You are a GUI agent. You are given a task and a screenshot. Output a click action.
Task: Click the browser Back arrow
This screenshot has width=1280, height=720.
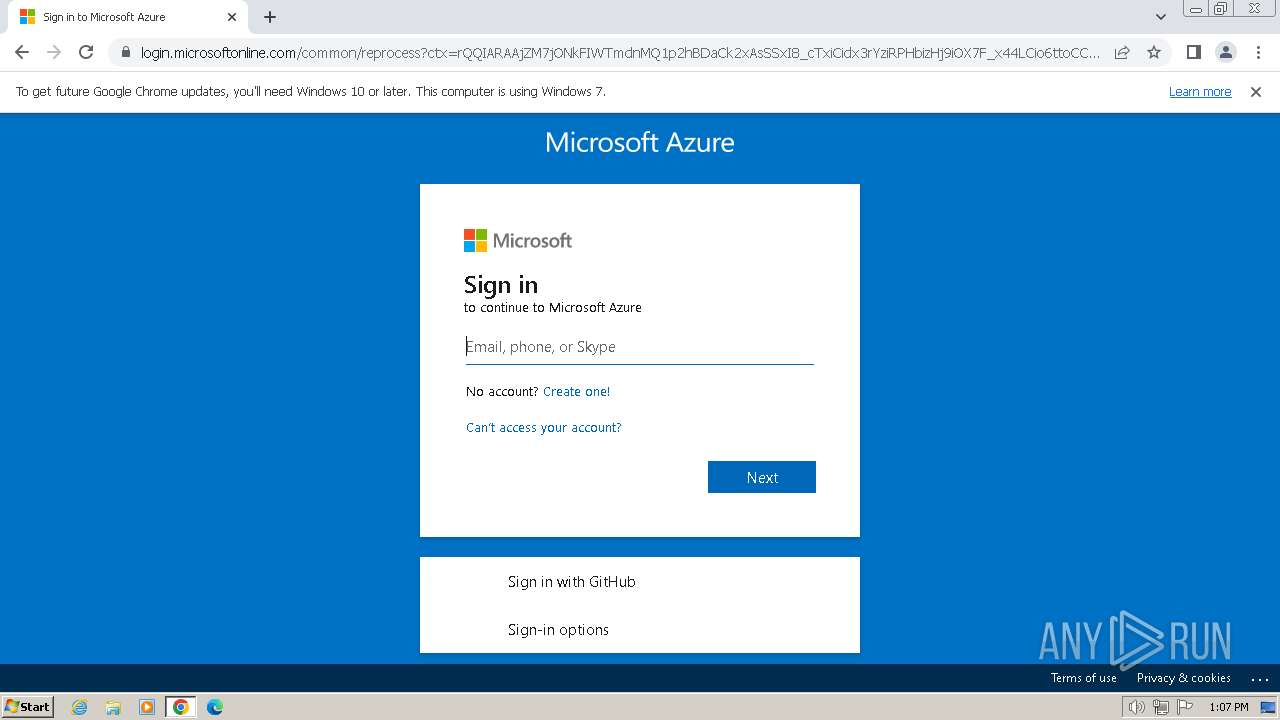point(22,52)
